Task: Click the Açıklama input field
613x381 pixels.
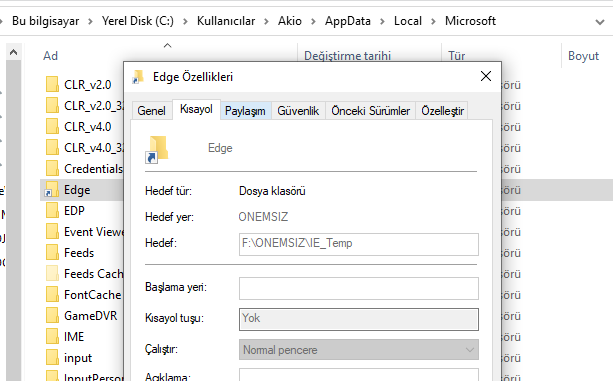Action: click(358, 374)
